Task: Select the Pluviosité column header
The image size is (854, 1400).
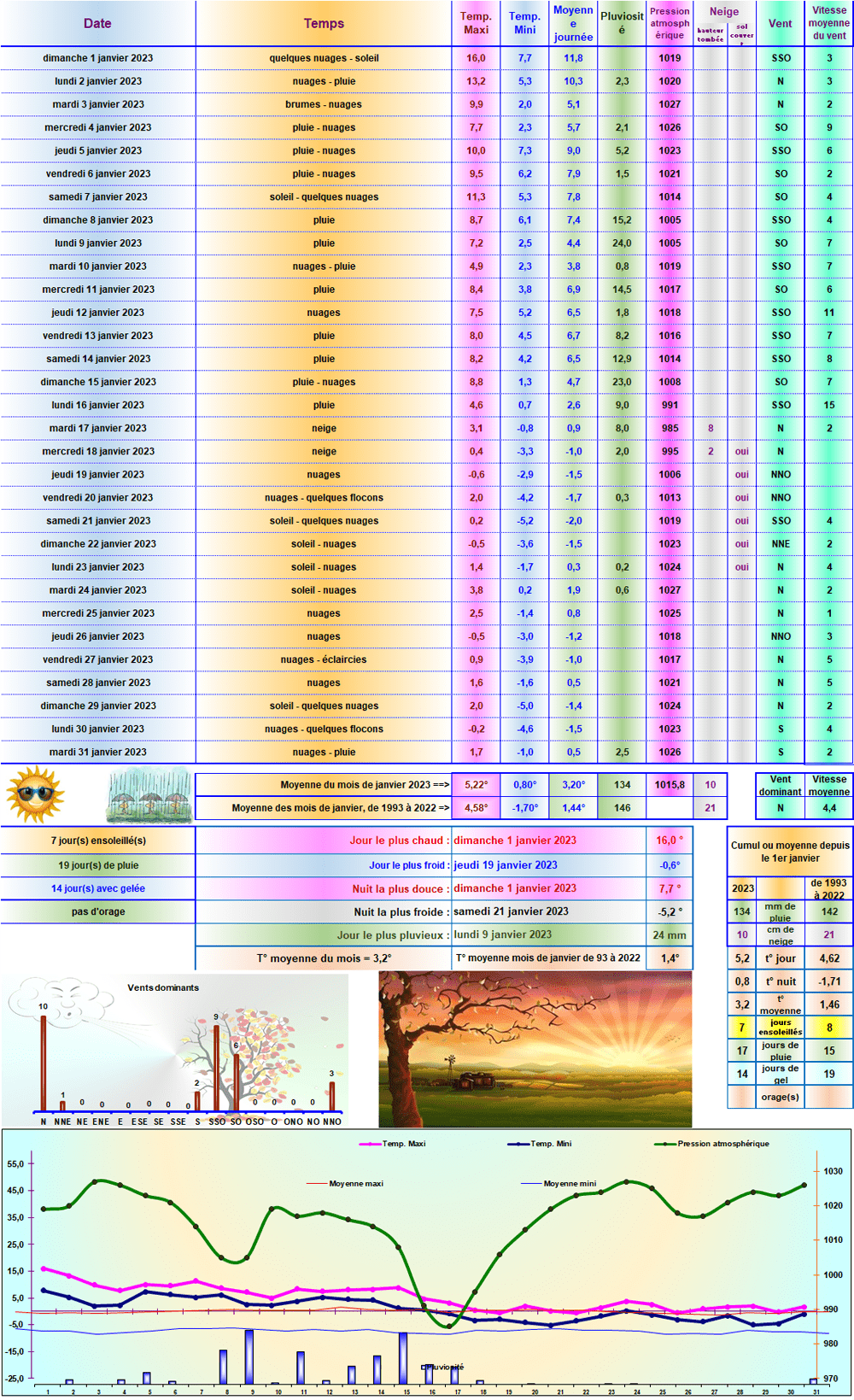Action: pos(622,24)
